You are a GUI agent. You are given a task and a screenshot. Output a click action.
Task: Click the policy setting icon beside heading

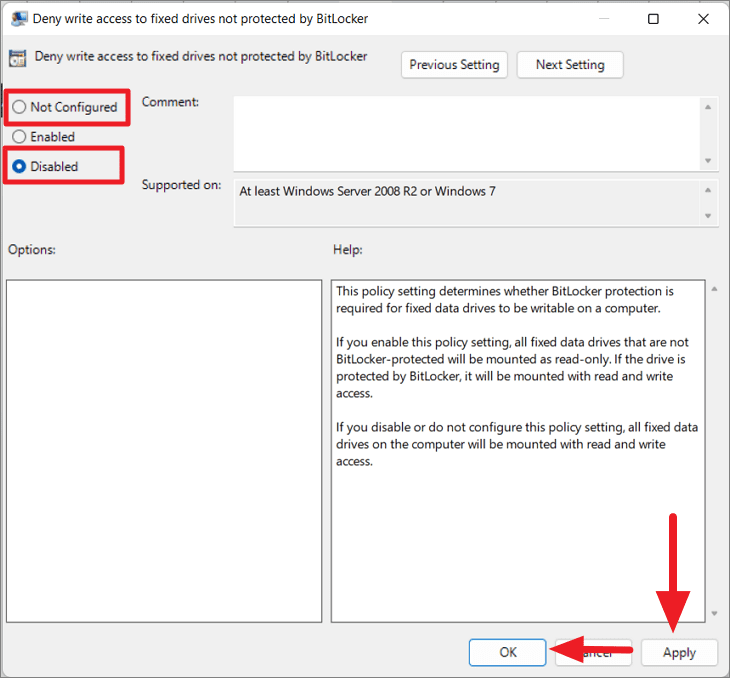pos(18,58)
